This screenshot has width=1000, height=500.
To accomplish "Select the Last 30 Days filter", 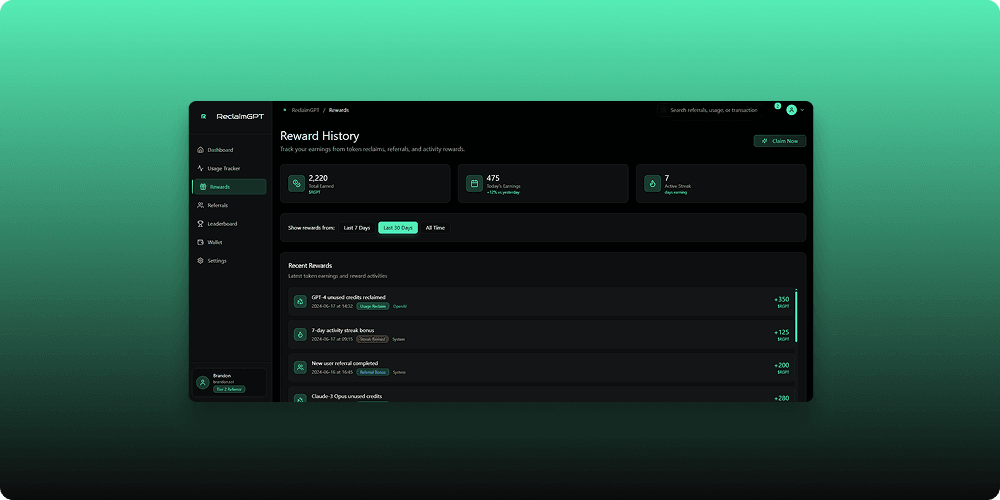I will 398,228.
